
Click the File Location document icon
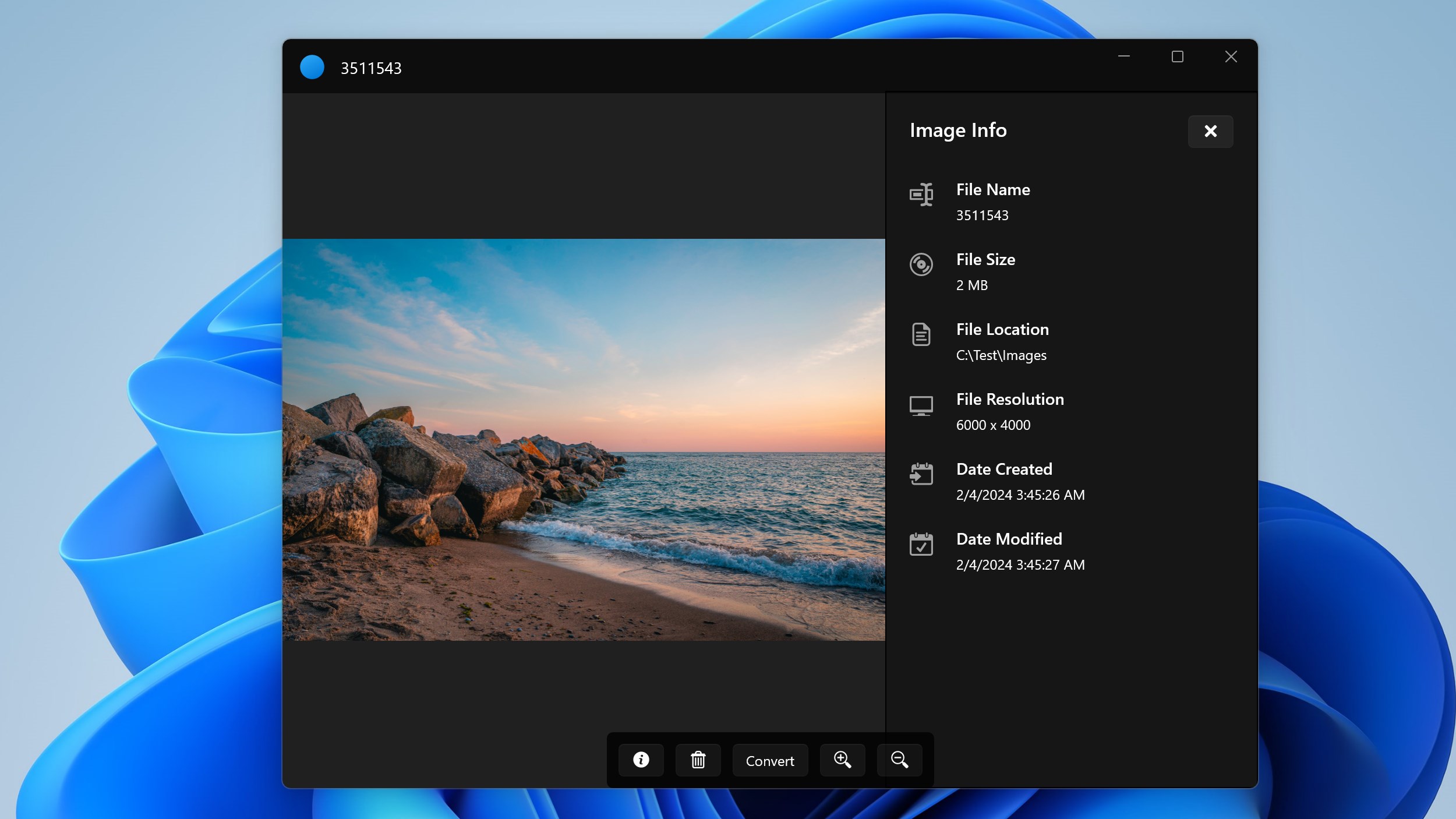coord(921,334)
